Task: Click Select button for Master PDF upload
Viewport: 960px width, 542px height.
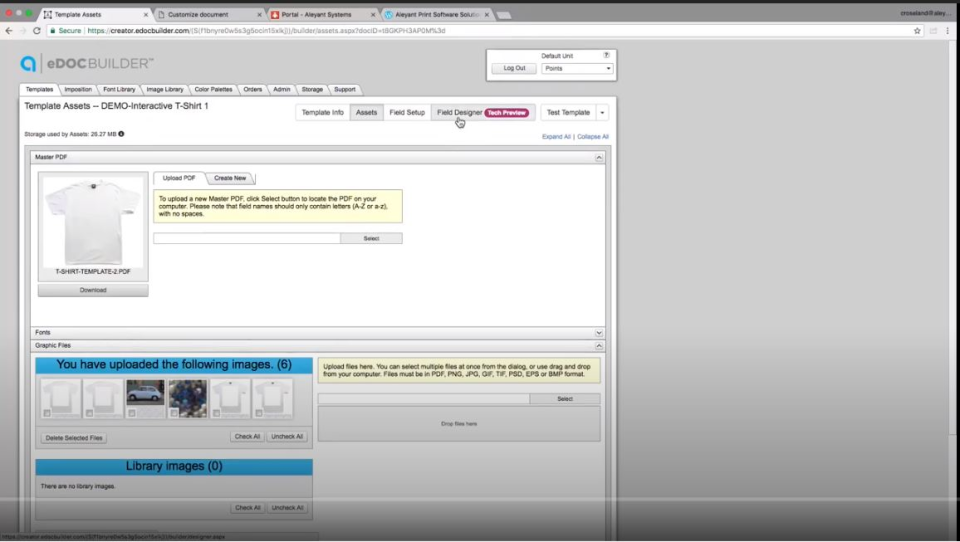Action: (x=371, y=238)
